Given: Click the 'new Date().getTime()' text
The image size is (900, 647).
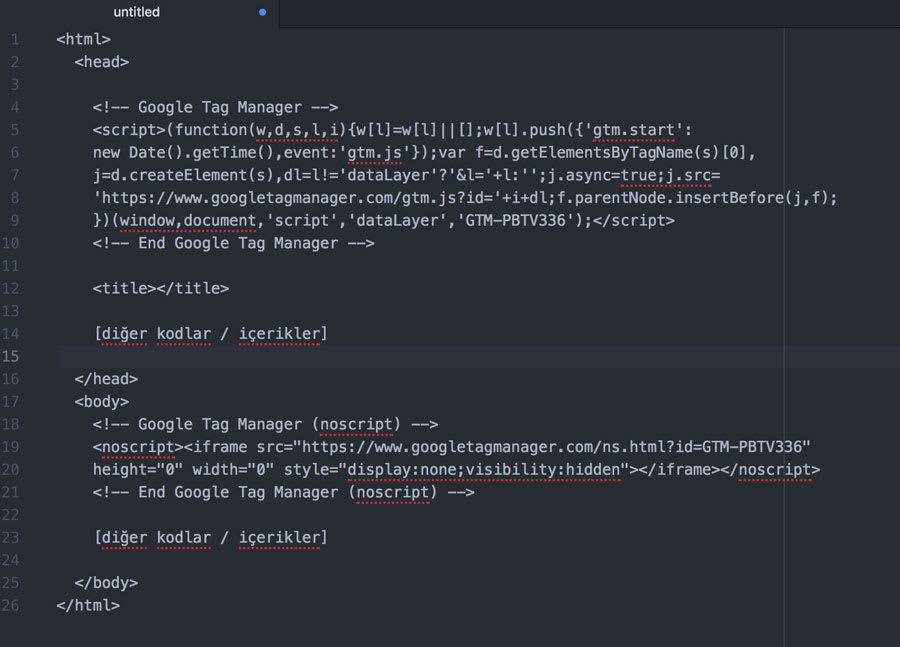Looking at the screenshot, I should pos(184,153).
